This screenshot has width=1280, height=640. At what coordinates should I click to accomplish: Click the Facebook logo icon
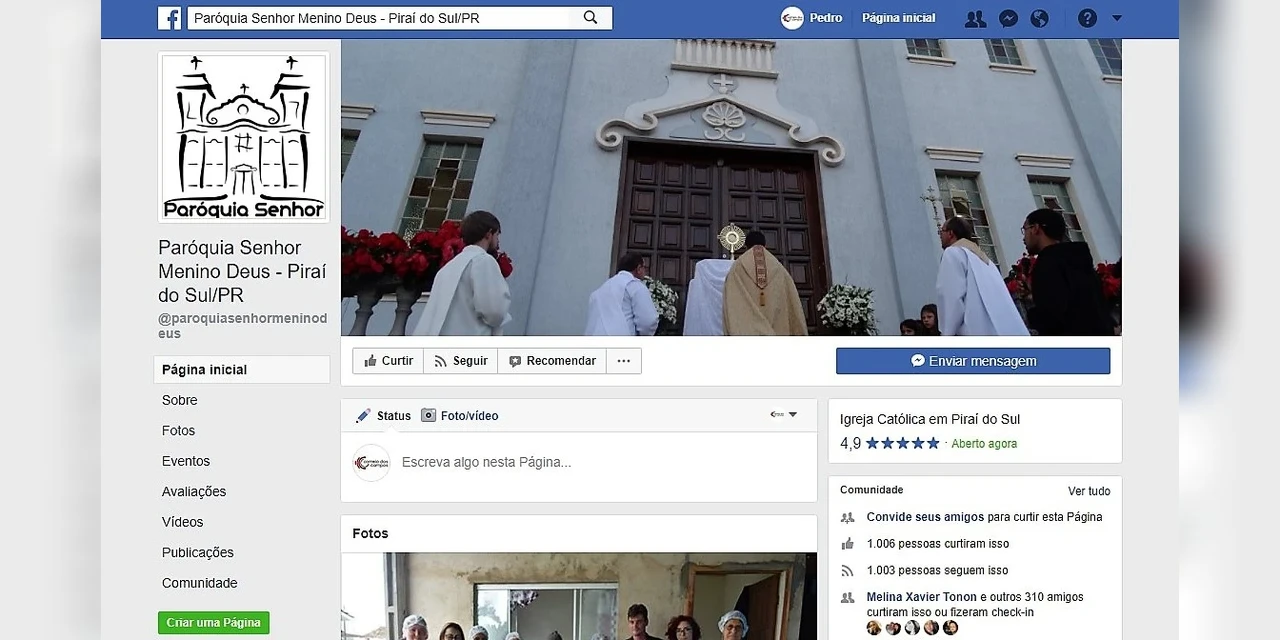pyautogui.click(x=169, y=18)
